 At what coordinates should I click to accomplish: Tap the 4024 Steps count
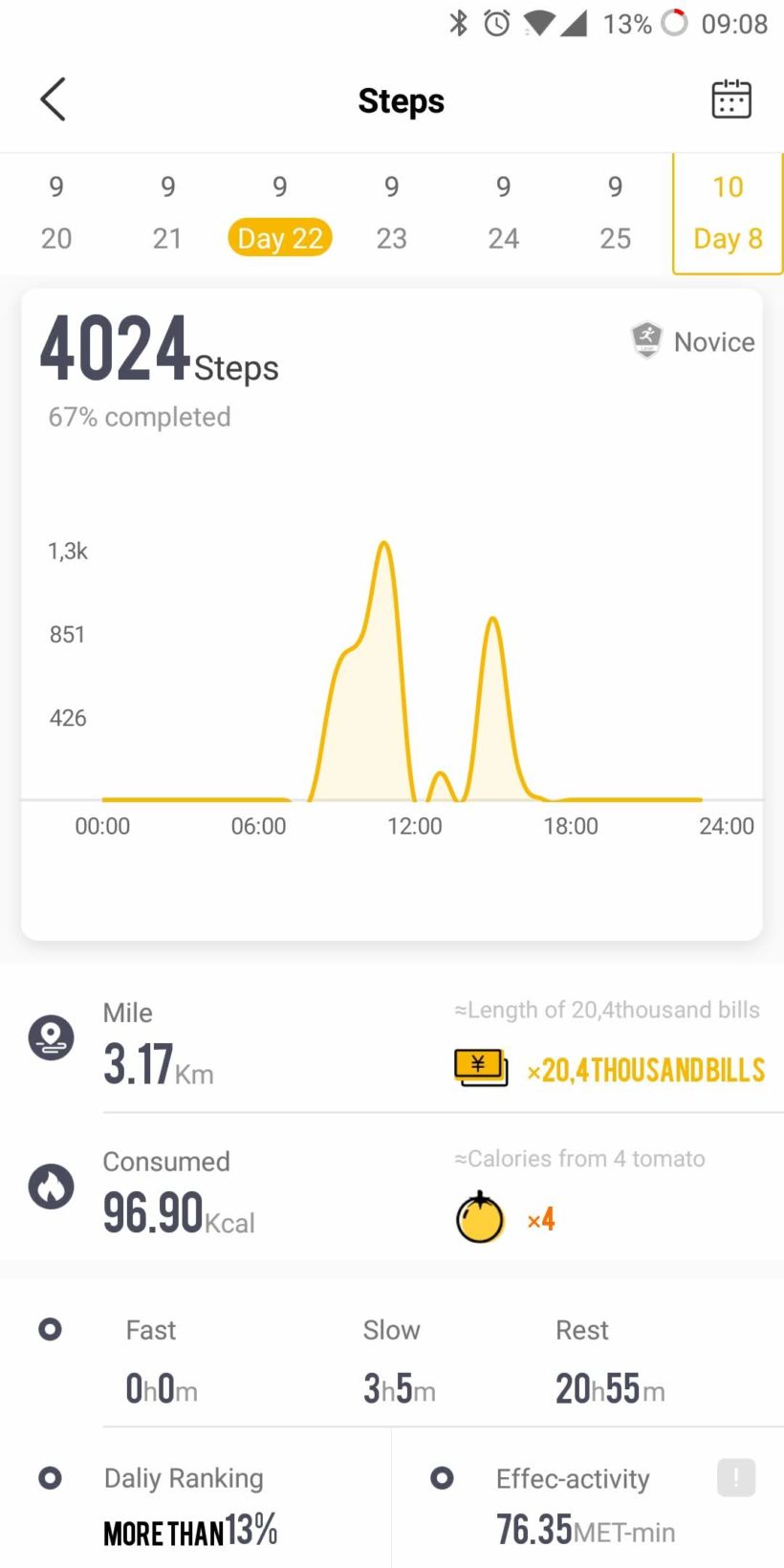pos(159,350)
